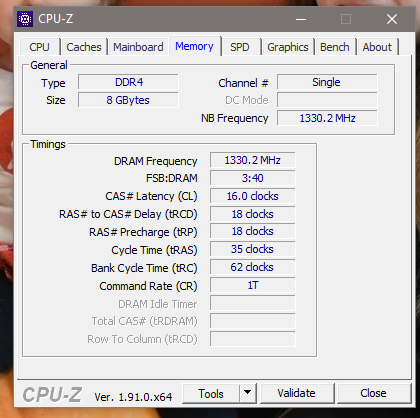420x418 pixels.
Task: Click the 'Channel #' label
Action: click(x=243, y=83)
